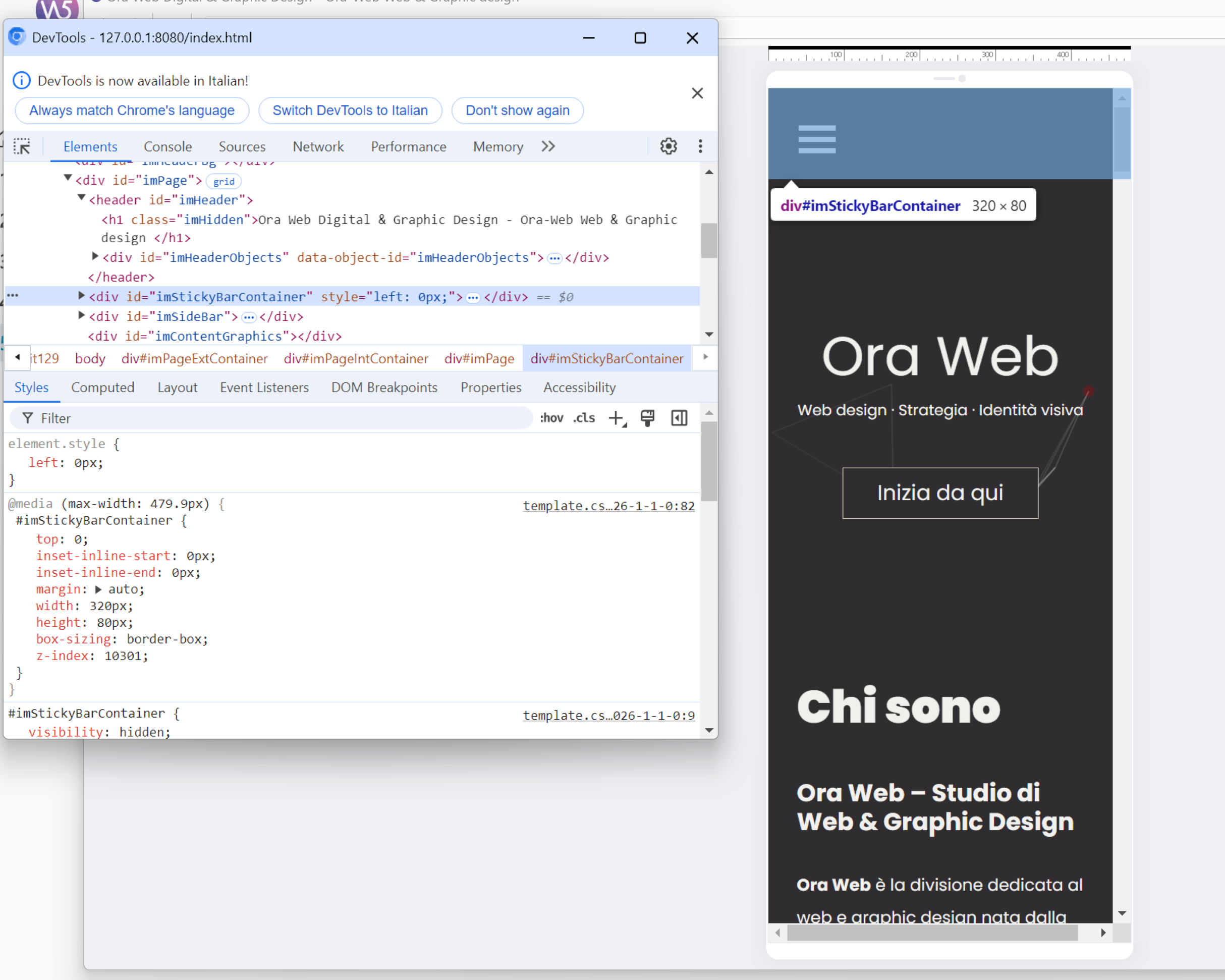Open DevTools settings gear
This screenshot has width=1225, height=980.
[x=668, y=147]
